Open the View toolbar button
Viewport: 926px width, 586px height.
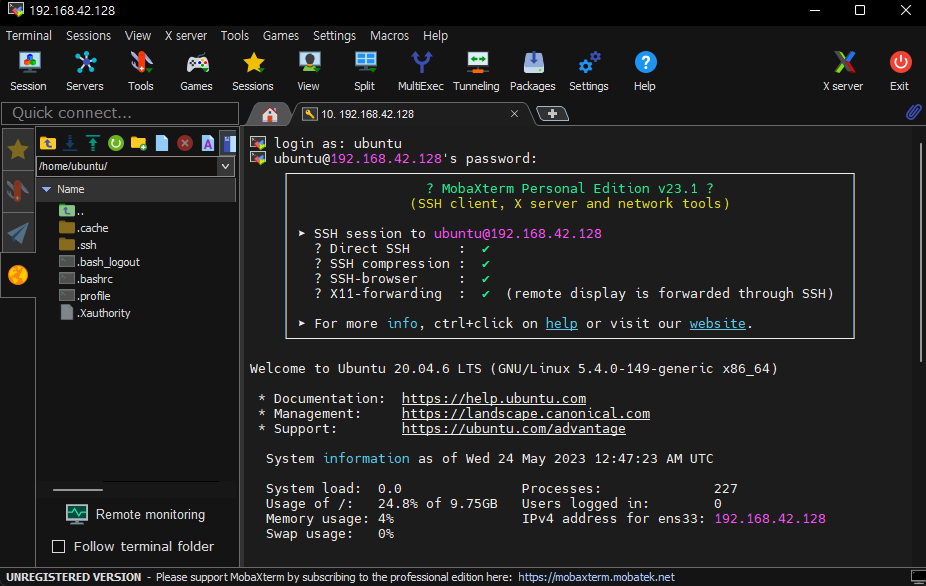(308, 71)
